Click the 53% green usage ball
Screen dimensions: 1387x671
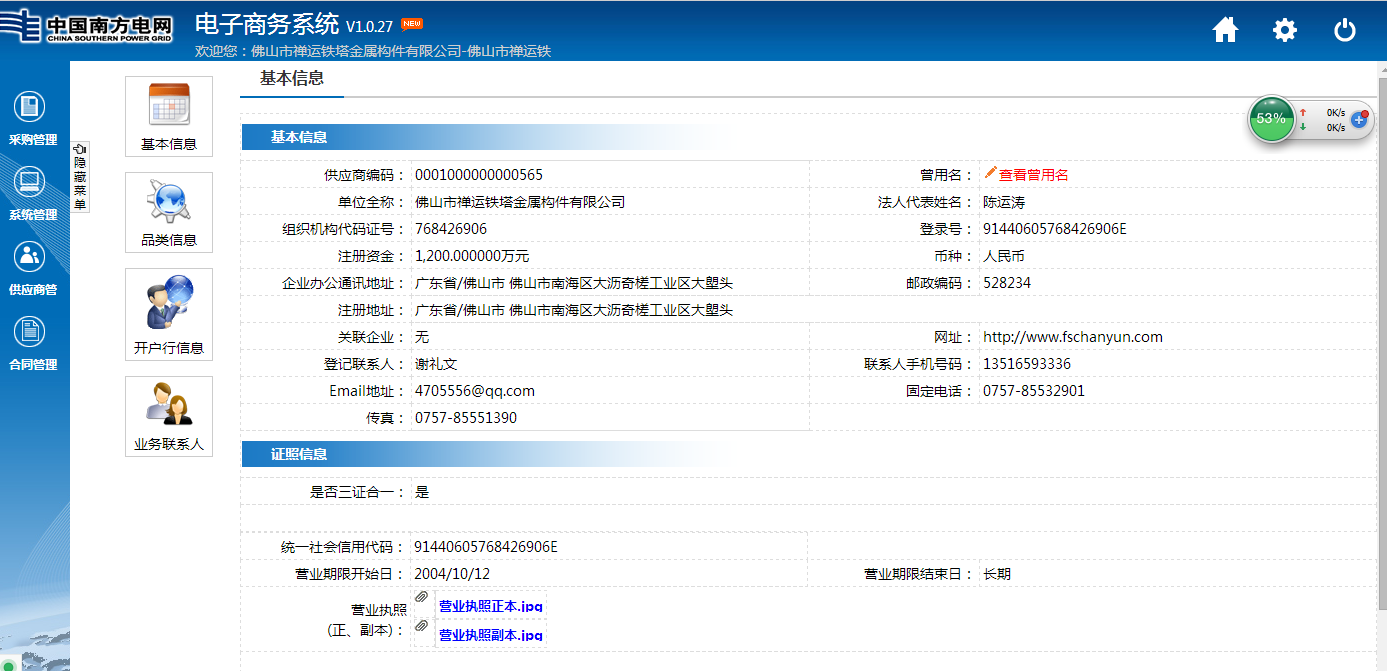click(x=1271, y=119)
